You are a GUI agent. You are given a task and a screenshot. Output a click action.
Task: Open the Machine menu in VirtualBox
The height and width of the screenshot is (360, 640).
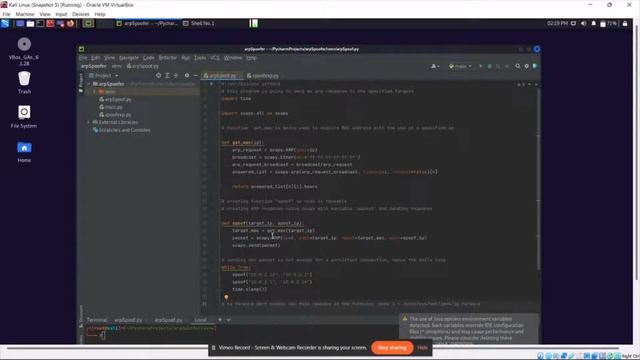click(x=25, y=14)
